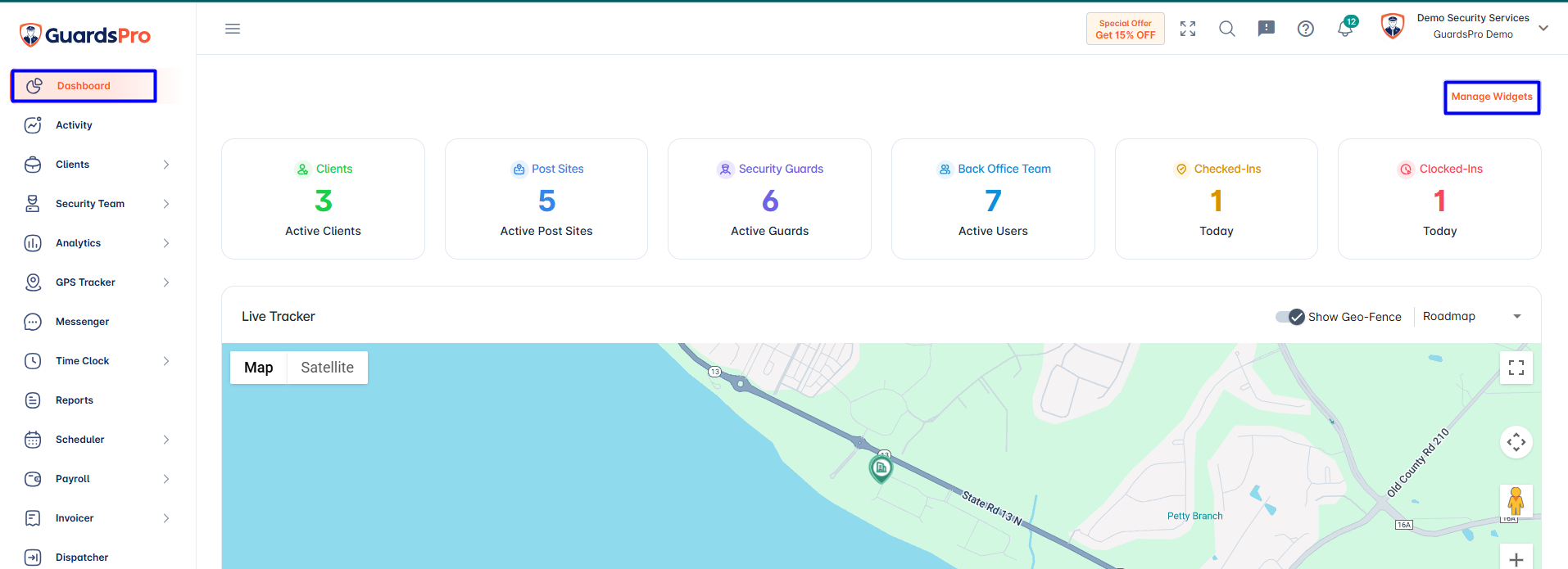
Task: Click the Street View pegman icon on map
Action: [x=1516, y=501]
